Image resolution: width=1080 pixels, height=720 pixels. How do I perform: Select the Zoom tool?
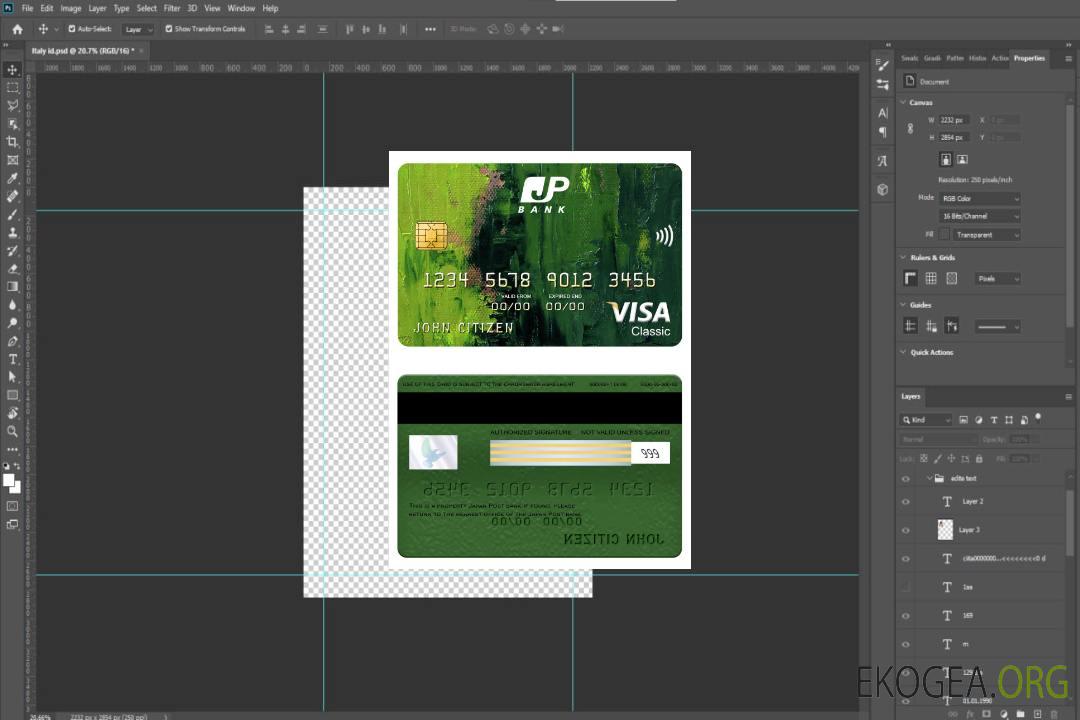[x=12, y=431]
